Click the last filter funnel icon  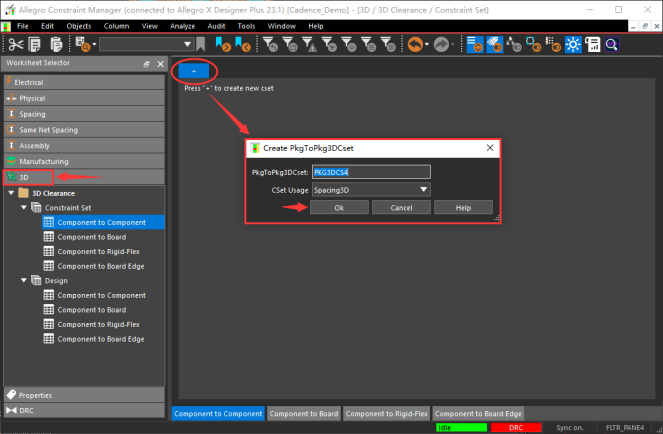coord(388,44)
